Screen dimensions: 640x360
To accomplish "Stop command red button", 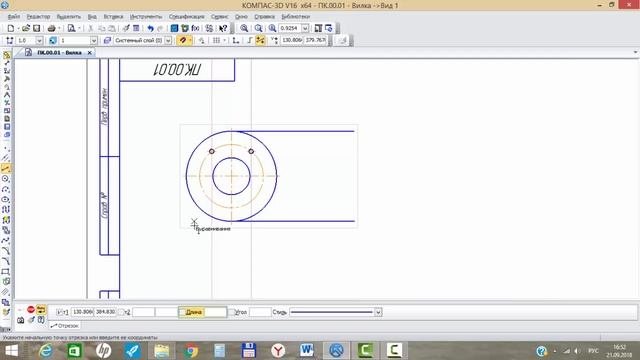I will click(31, 309).
